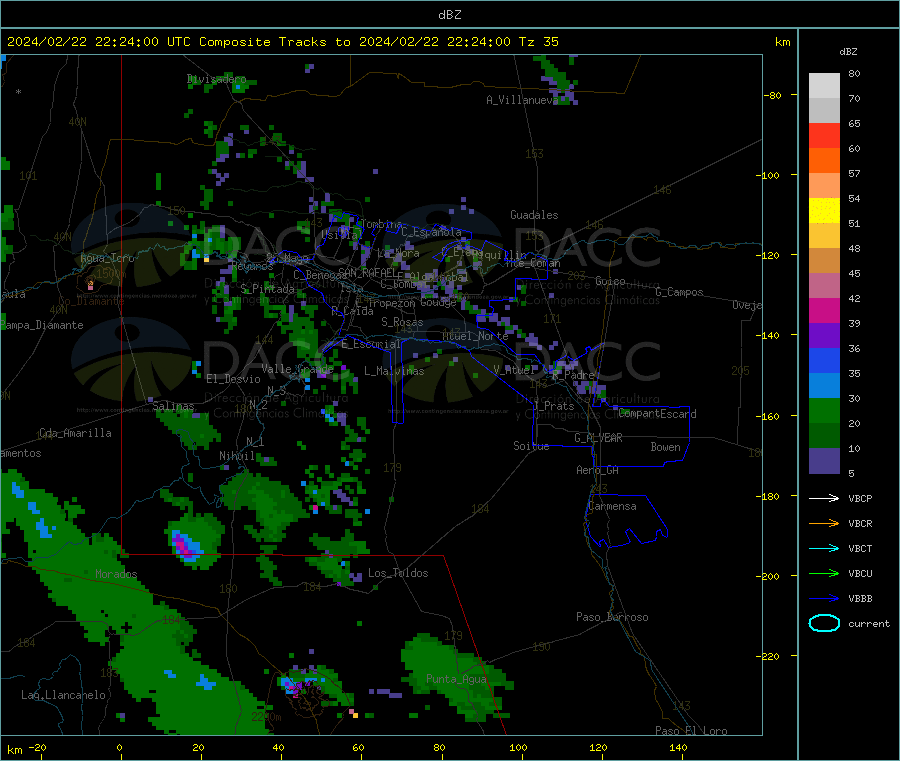The height and width of the screenshot is (761, 900).
Task: Click the Nihuil location label
Action: tap(236, 456)
